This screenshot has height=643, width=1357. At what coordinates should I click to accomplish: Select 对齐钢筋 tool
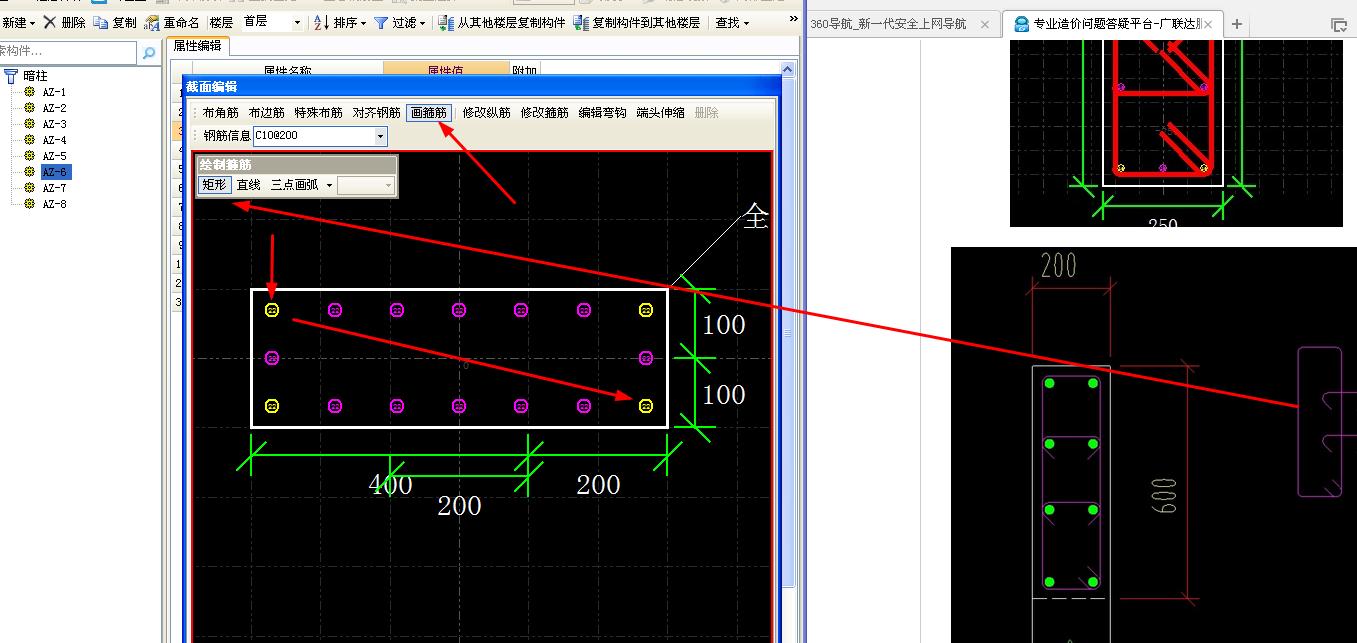[376, 113]
